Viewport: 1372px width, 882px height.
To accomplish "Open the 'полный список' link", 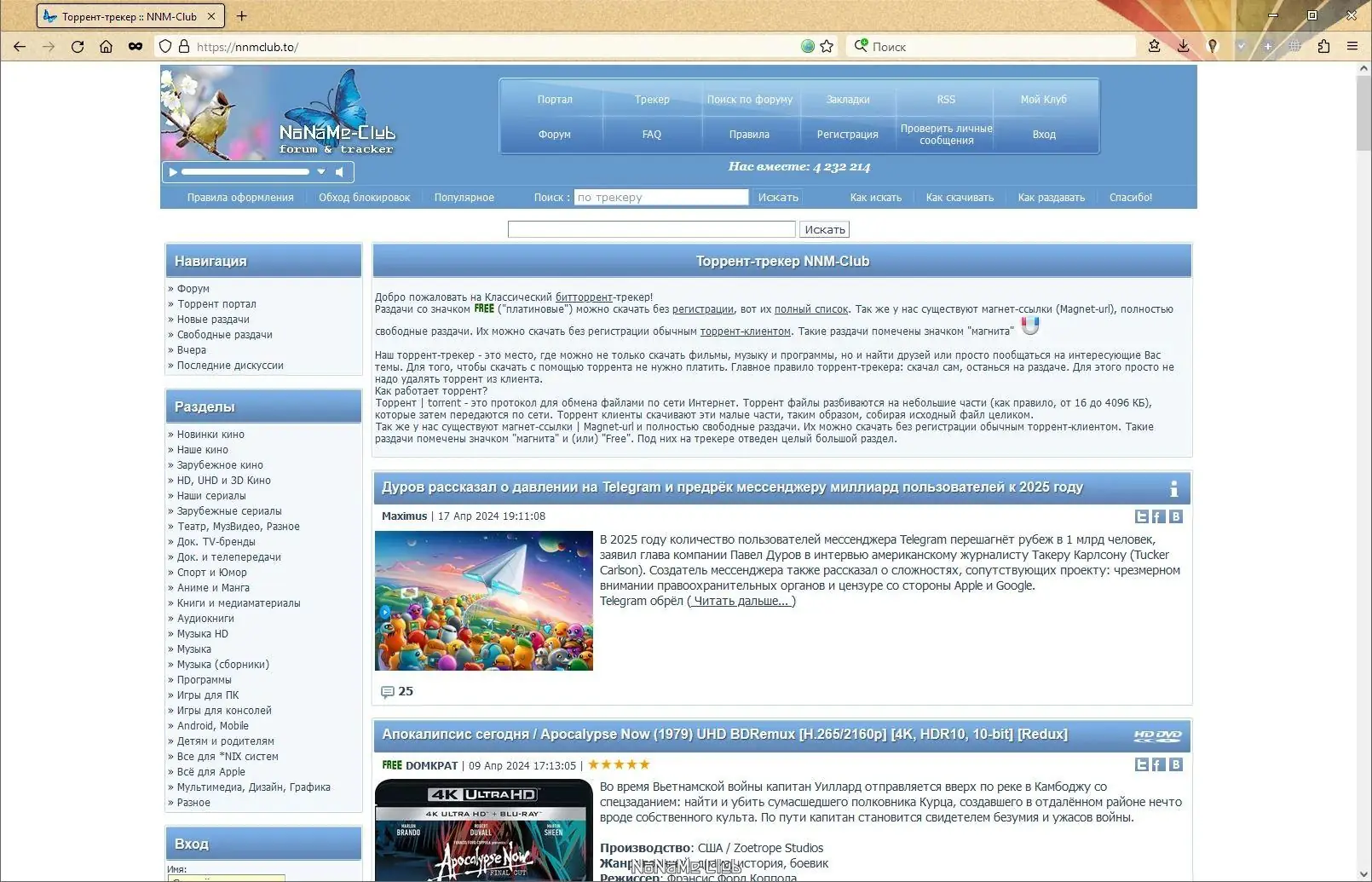I will point(811,309).
